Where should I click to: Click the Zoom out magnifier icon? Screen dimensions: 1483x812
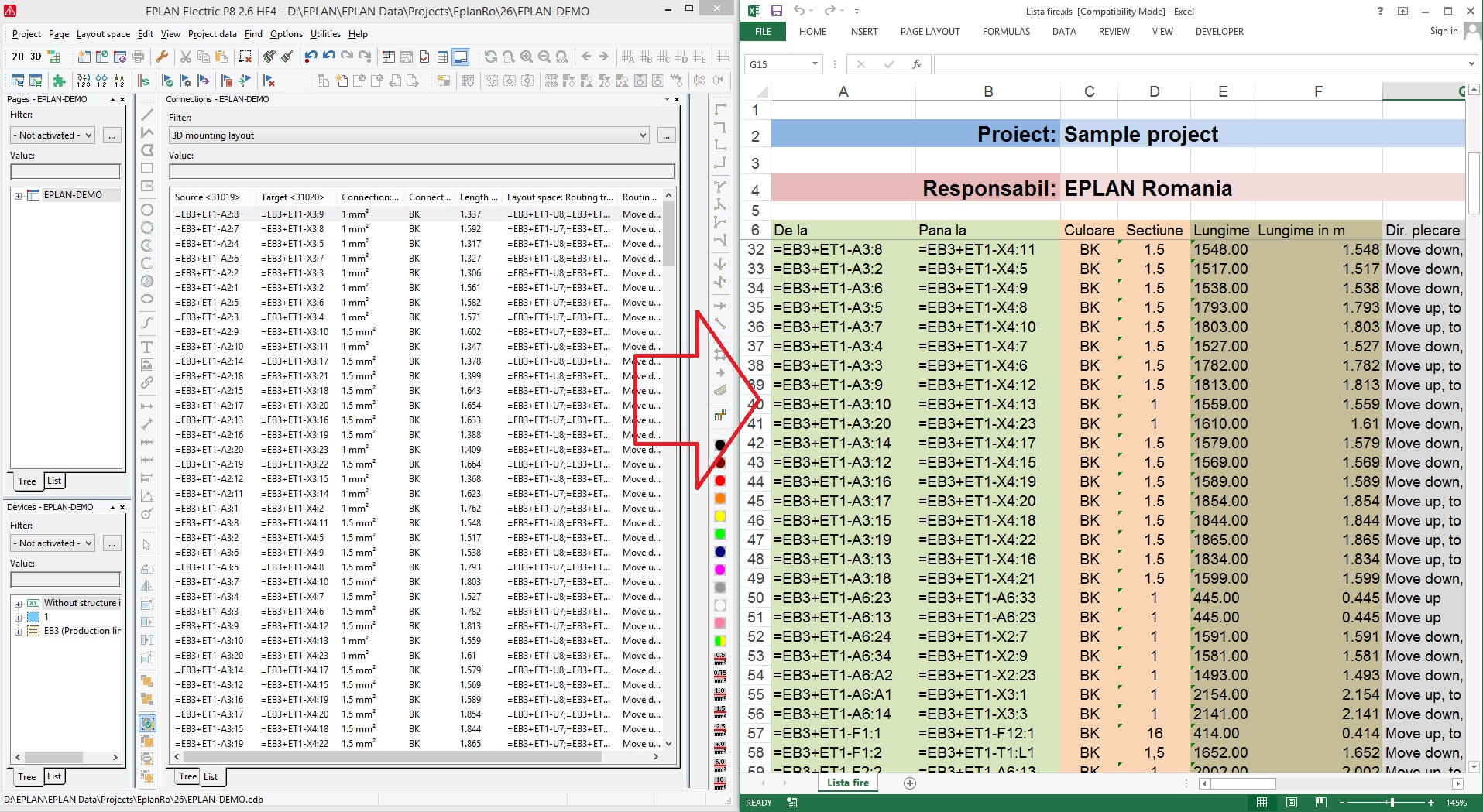tap(544, 57)
